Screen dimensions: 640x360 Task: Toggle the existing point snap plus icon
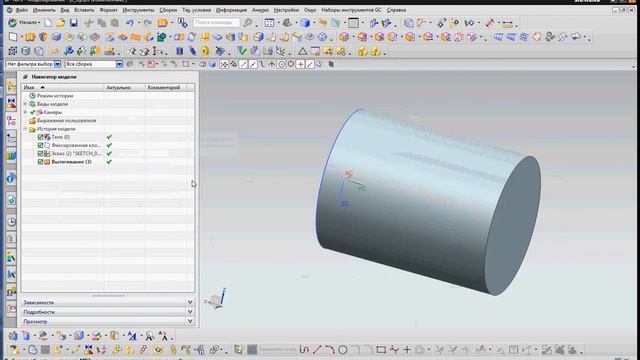(301, 64)
